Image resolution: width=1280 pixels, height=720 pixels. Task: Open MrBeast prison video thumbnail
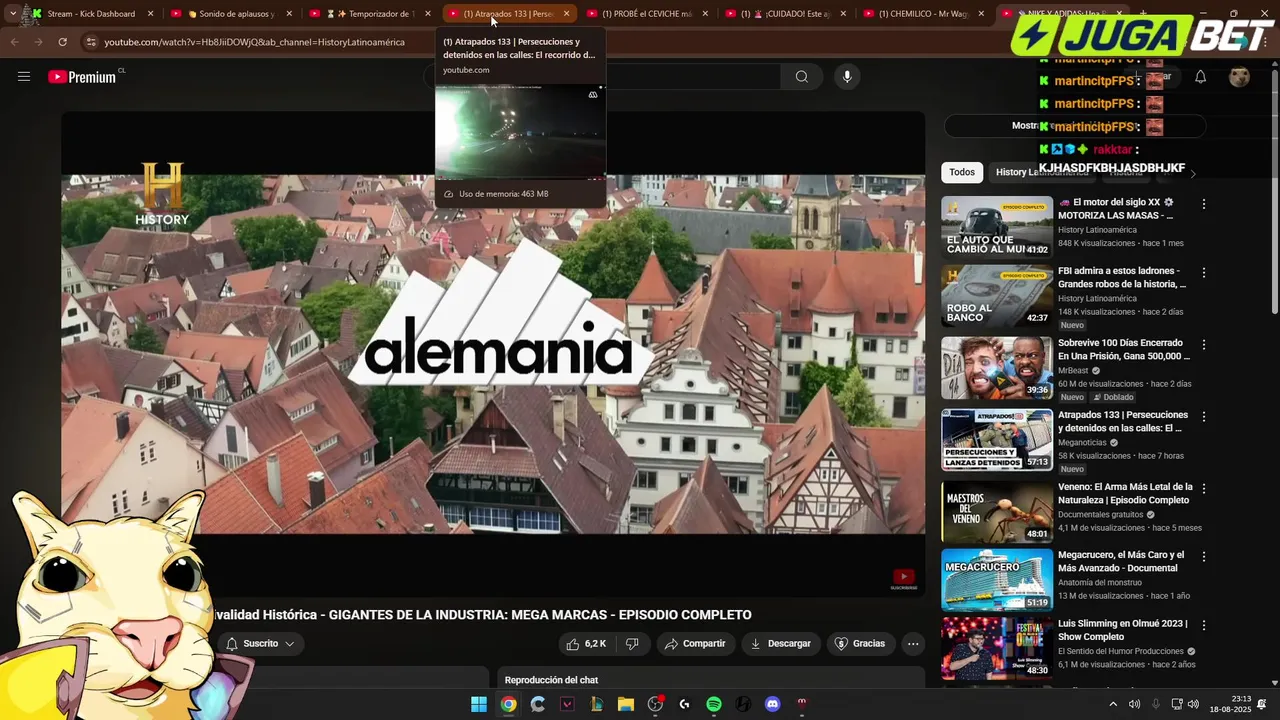click(x=997, y=367)
